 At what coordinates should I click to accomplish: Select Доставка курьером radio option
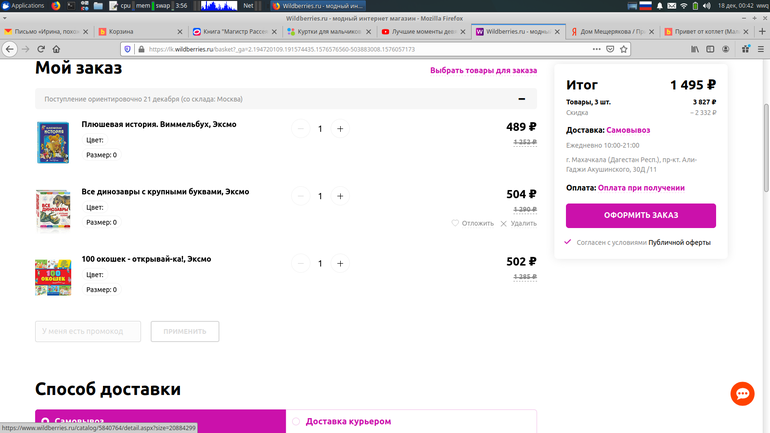pos(296,422)
